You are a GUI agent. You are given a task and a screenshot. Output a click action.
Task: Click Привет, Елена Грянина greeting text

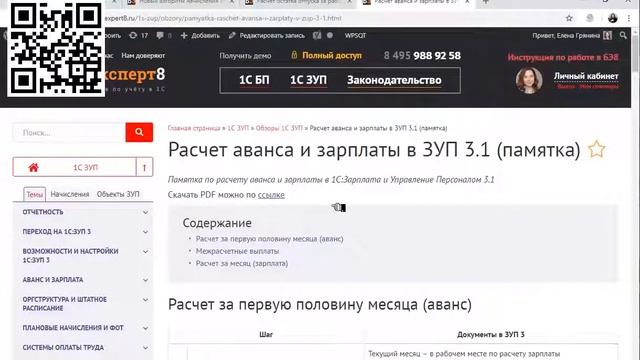coord(566,36)
